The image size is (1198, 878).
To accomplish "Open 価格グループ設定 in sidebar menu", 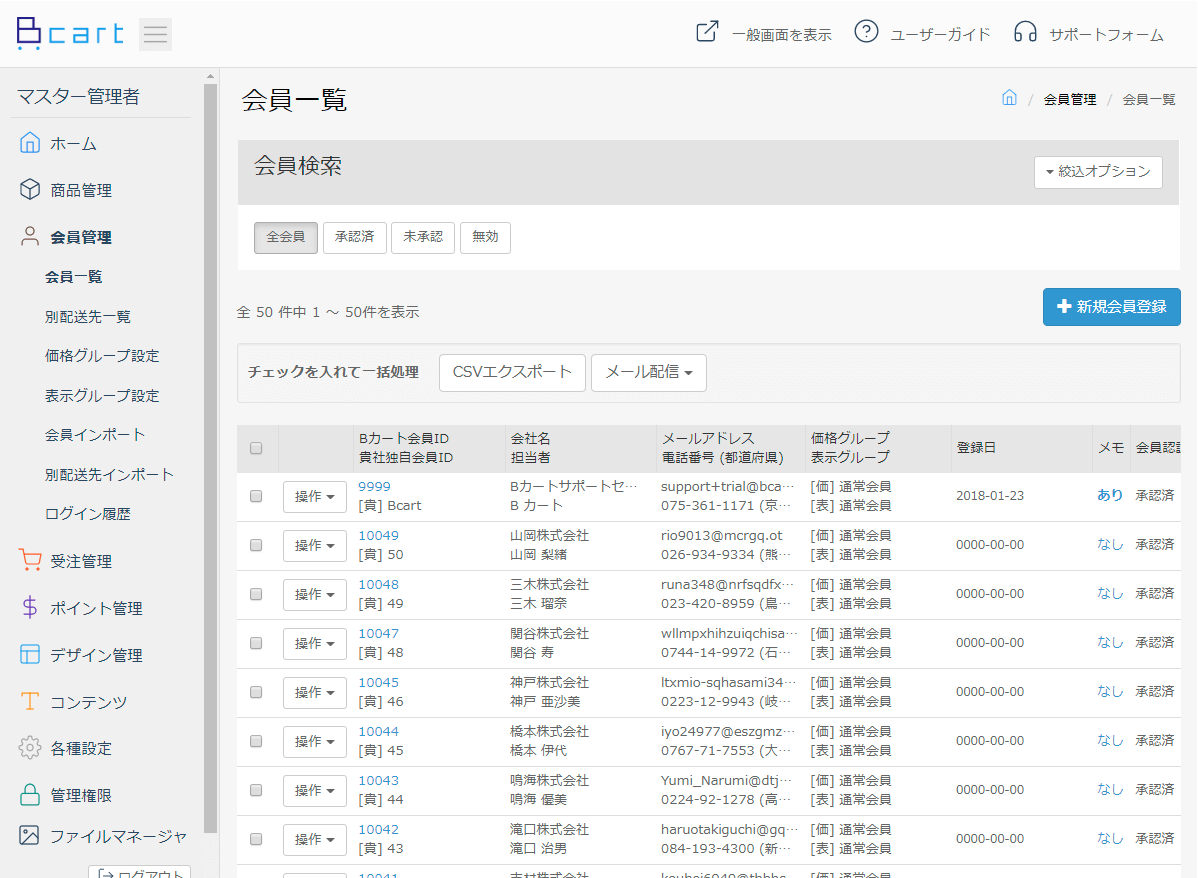I will click(x=102, y=356).
